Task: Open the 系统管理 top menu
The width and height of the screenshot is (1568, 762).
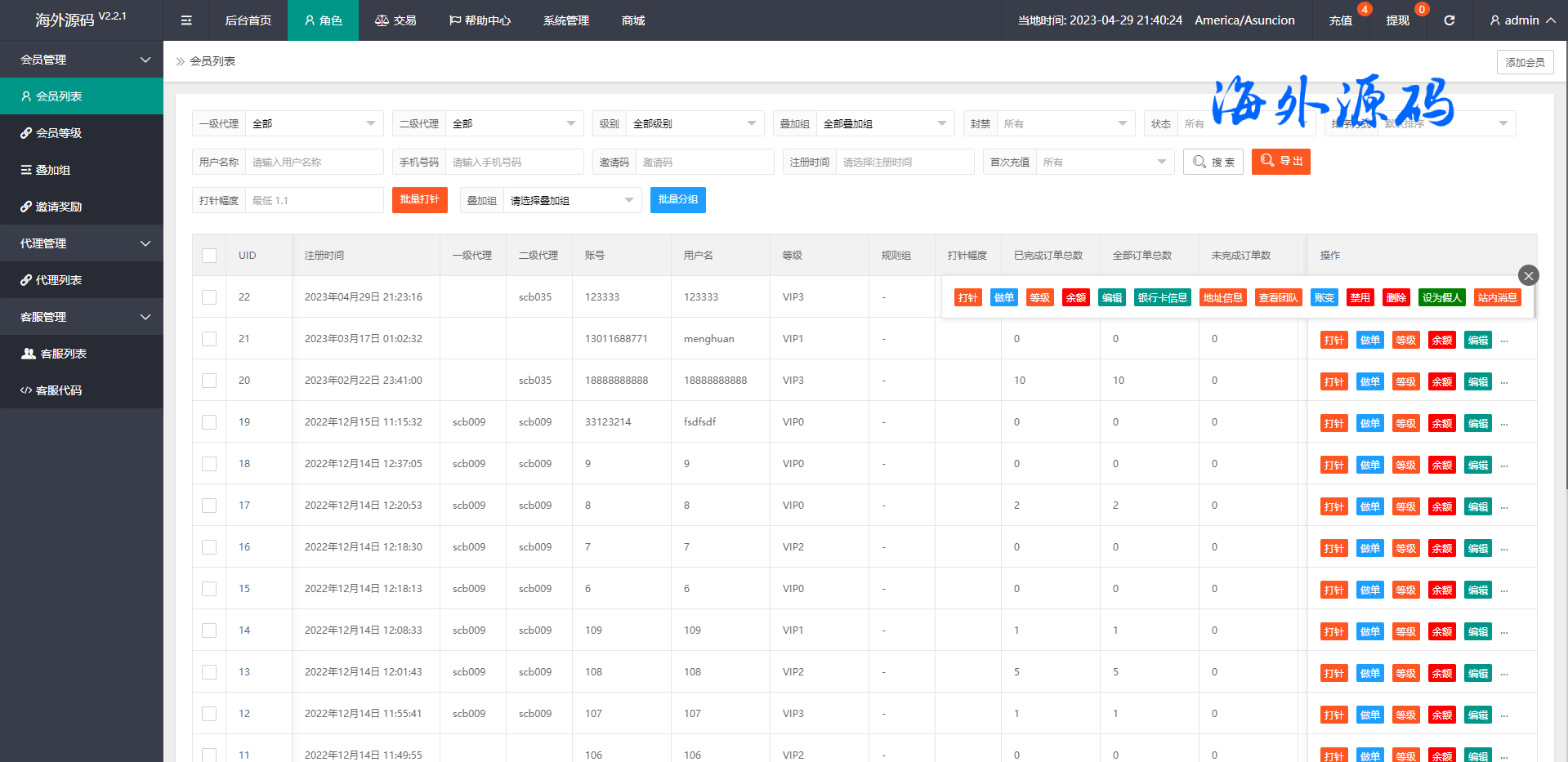Action: point(565,20)
